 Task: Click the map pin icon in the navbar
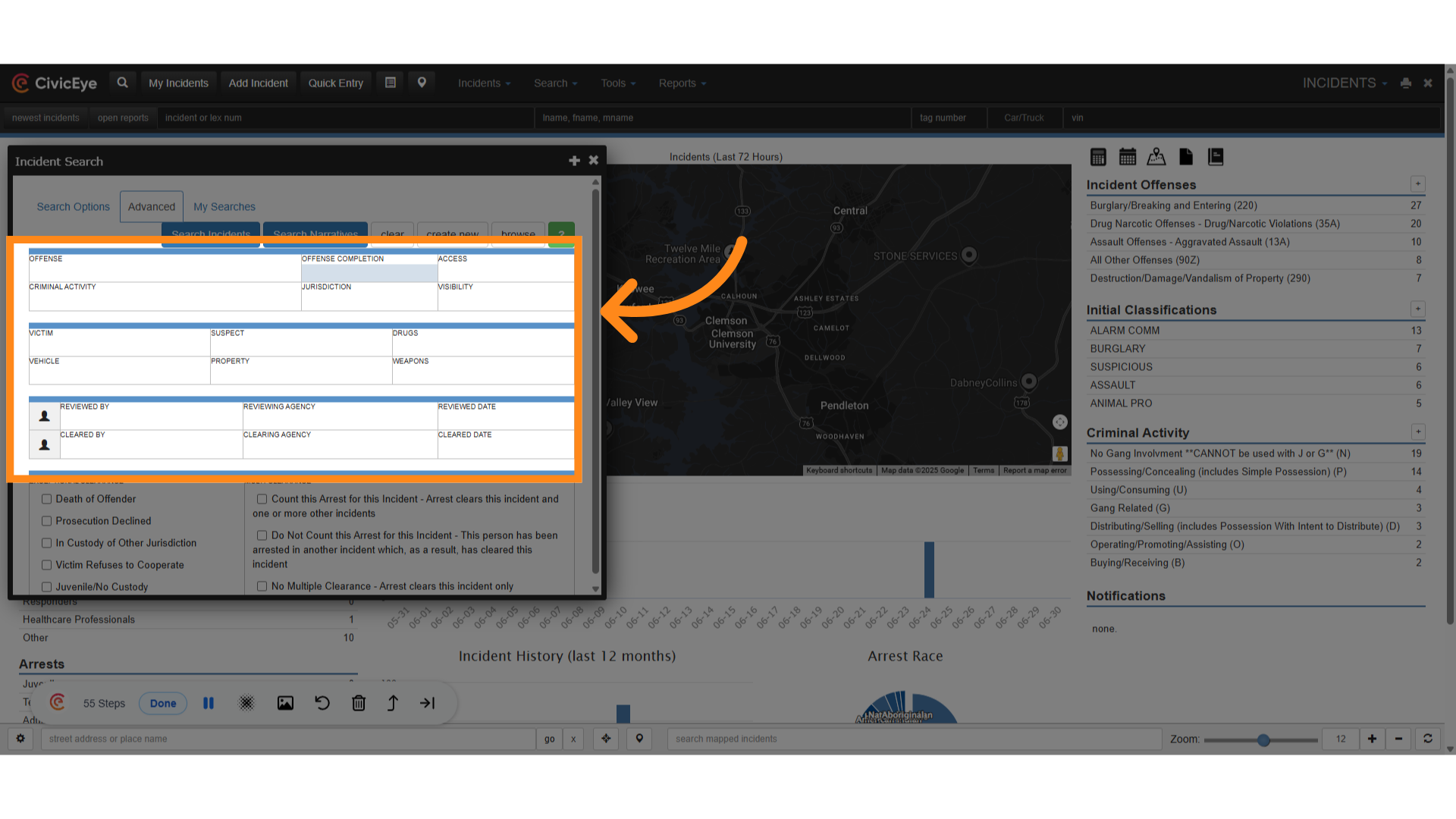(x=422, y=83)
